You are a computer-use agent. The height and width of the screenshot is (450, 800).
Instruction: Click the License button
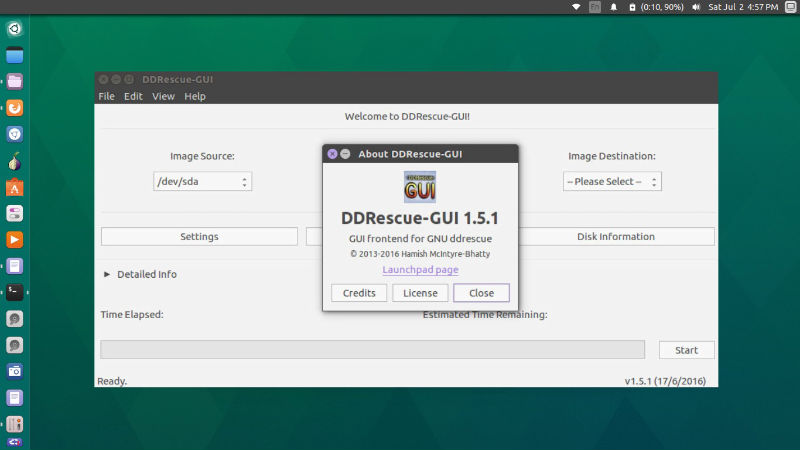click(420, 293)
